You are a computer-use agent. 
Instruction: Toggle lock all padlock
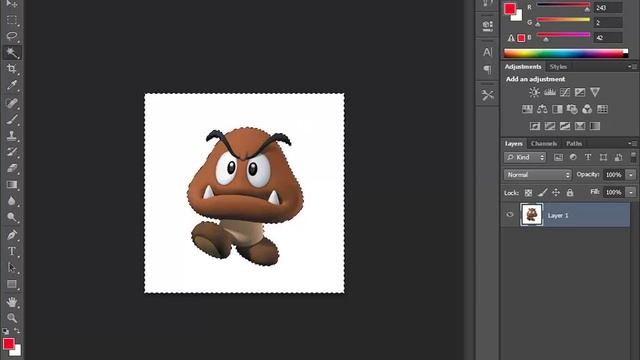point(570,193)
